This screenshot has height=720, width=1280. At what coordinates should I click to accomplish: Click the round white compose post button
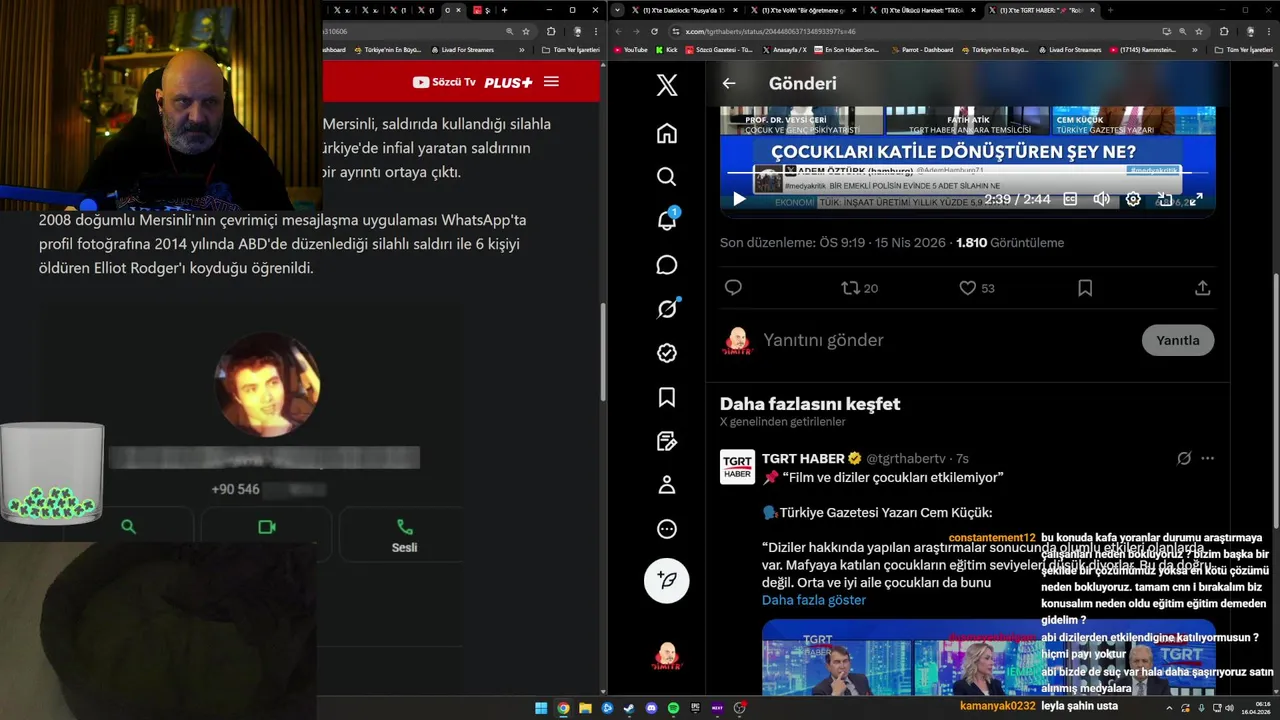667,580
